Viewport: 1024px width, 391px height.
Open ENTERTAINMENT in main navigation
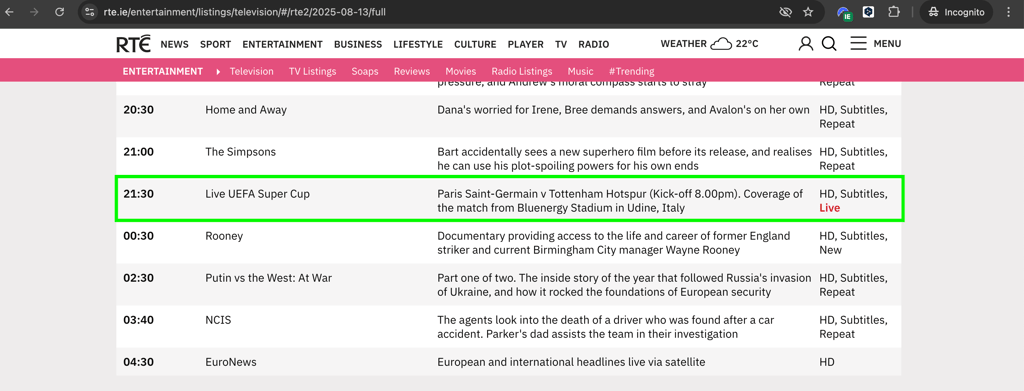(282, 44)
